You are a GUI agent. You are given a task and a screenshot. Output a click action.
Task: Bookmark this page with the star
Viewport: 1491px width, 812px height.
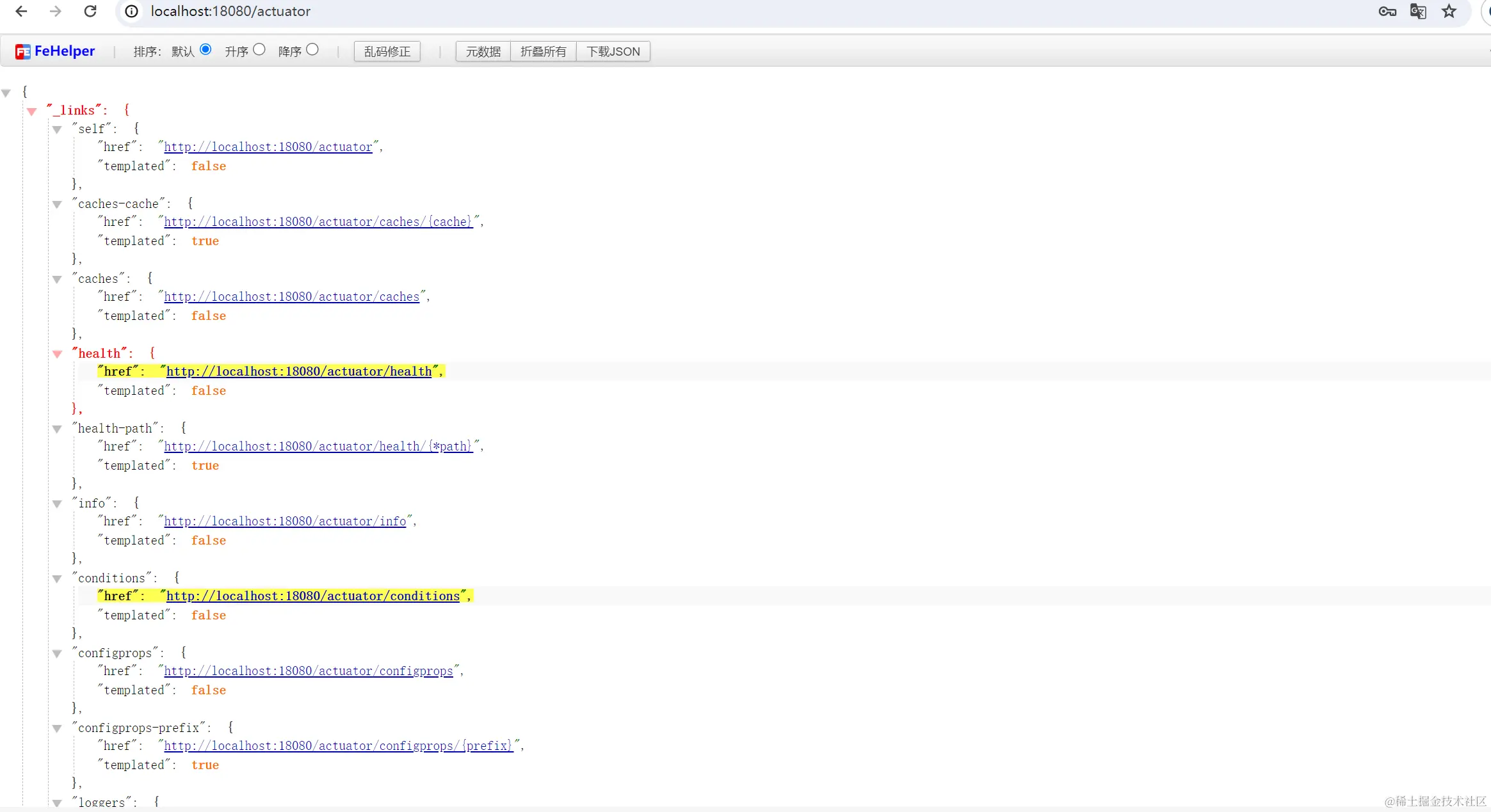click(x=1449, y=12)
